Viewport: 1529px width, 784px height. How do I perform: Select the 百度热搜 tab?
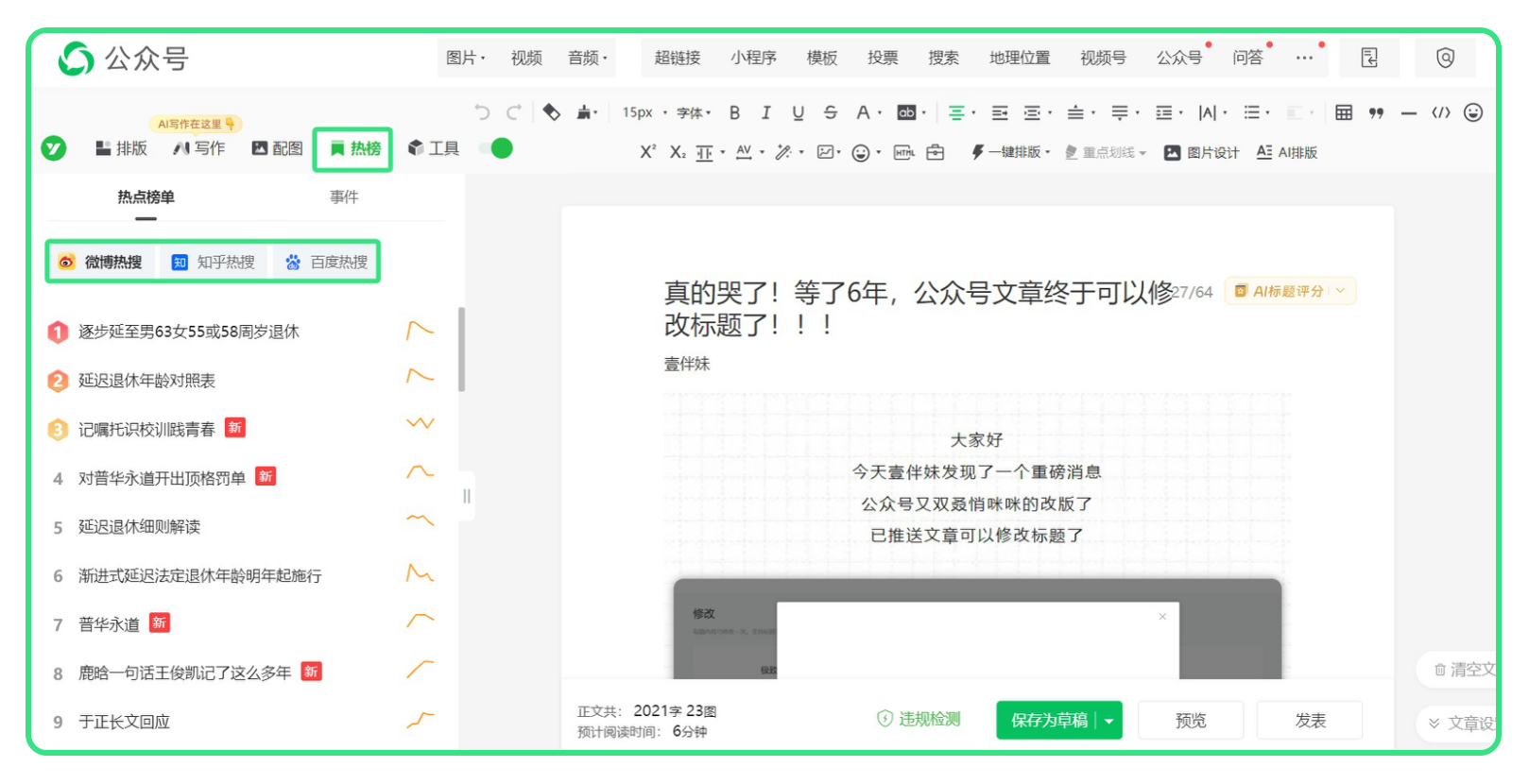pyautogui.click(x=326, y=262)
